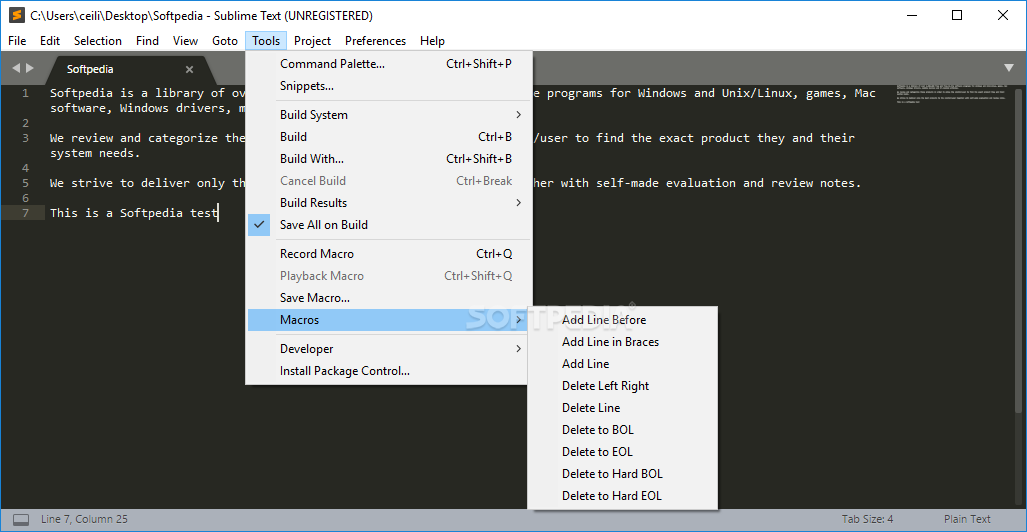Expand the Developer submenu
This screenshot has height=532, width=1027.
389,349
